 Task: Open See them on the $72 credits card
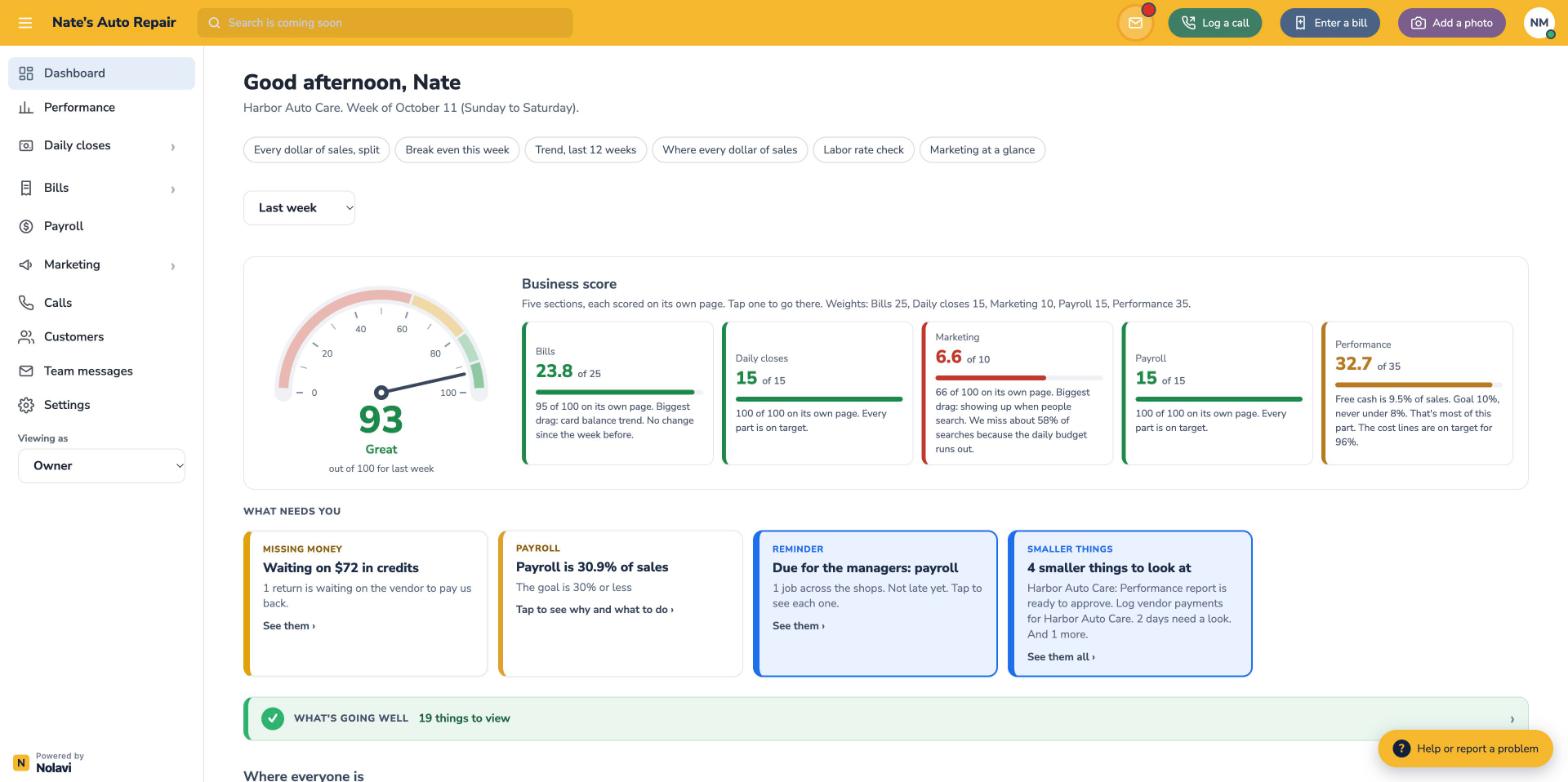point(289,626)
